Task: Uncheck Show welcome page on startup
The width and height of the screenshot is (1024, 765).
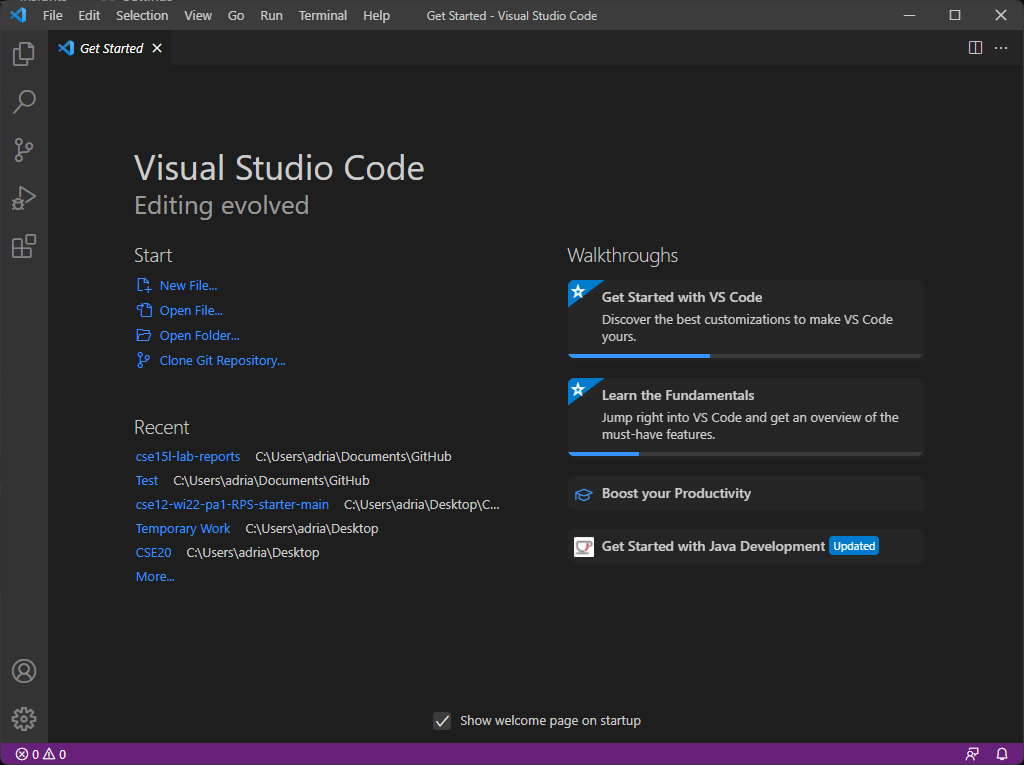Action: 442,721
